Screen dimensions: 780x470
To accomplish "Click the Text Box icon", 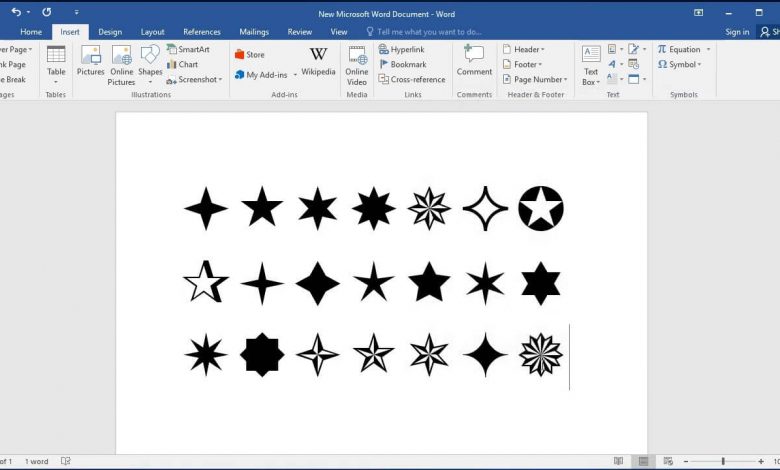I will [x=591, y=54].
